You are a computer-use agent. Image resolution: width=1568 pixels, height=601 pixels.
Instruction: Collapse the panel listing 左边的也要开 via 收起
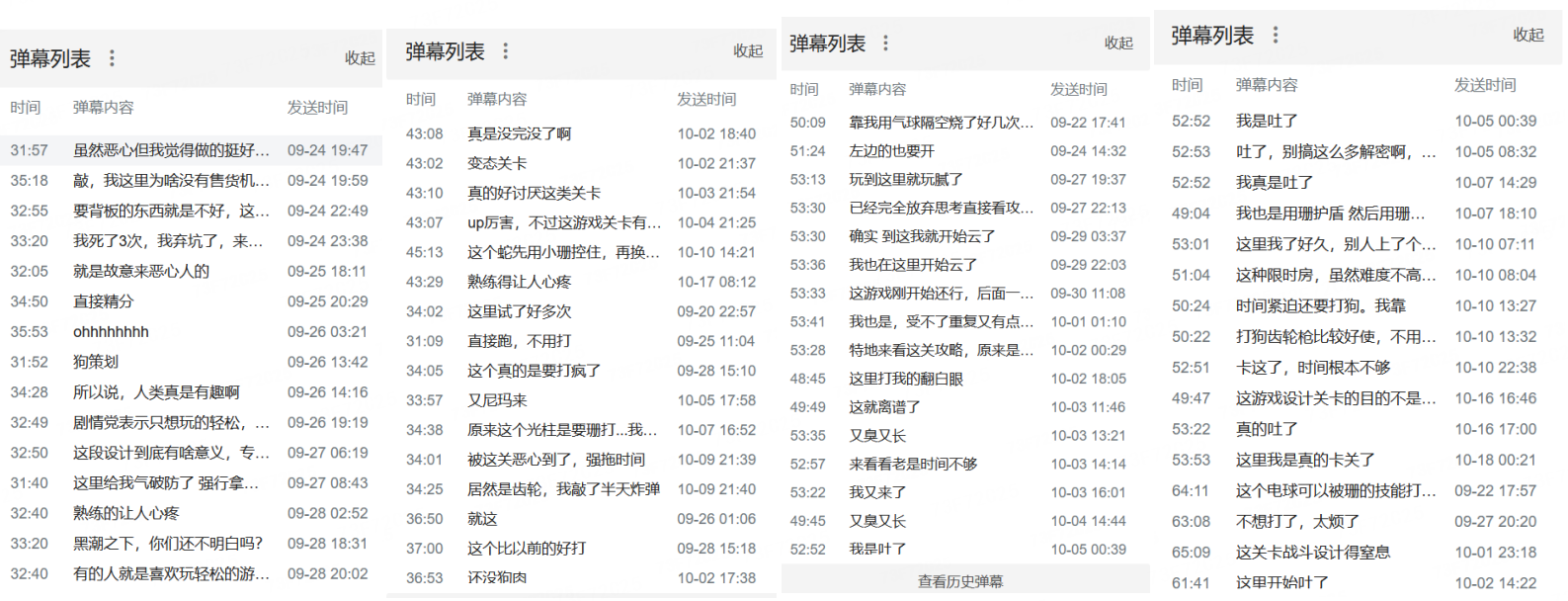click(x=1118, y=43)
